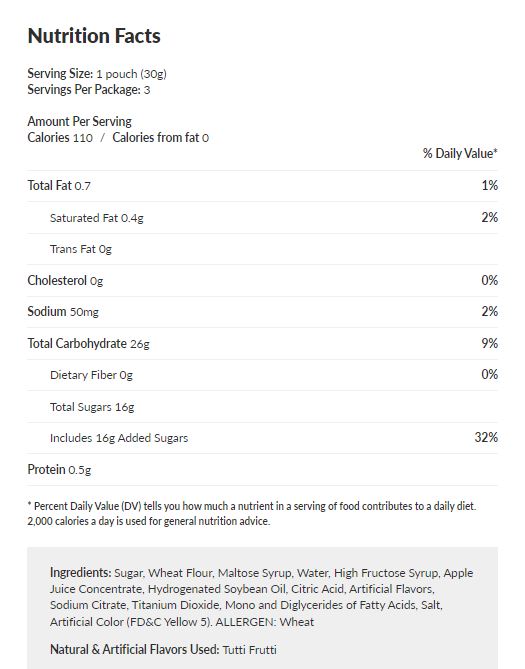This screenshot has height=669, width=525.
Task: Click the Total Carbohydrate 26g row
Action: tap(262, 343)
